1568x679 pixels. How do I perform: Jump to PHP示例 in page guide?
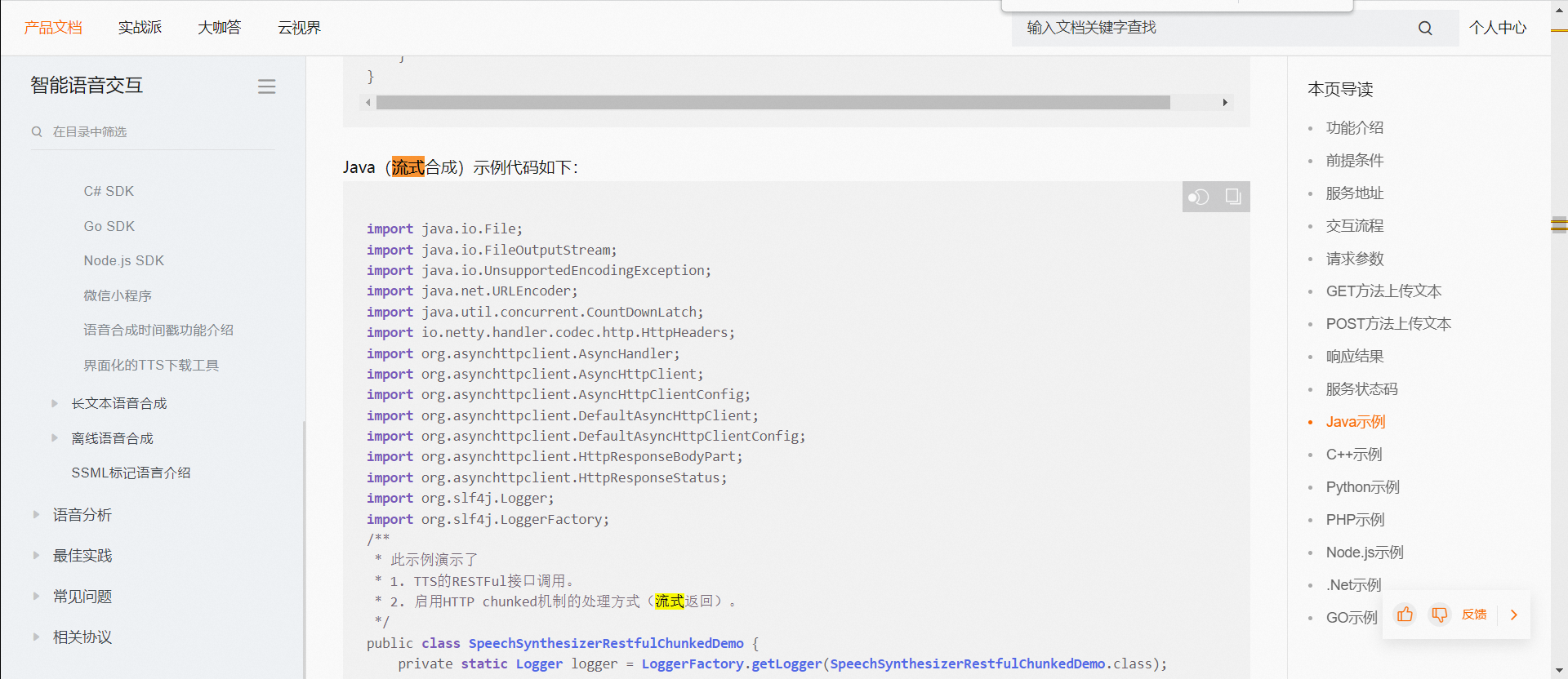tap(1356, 520)
